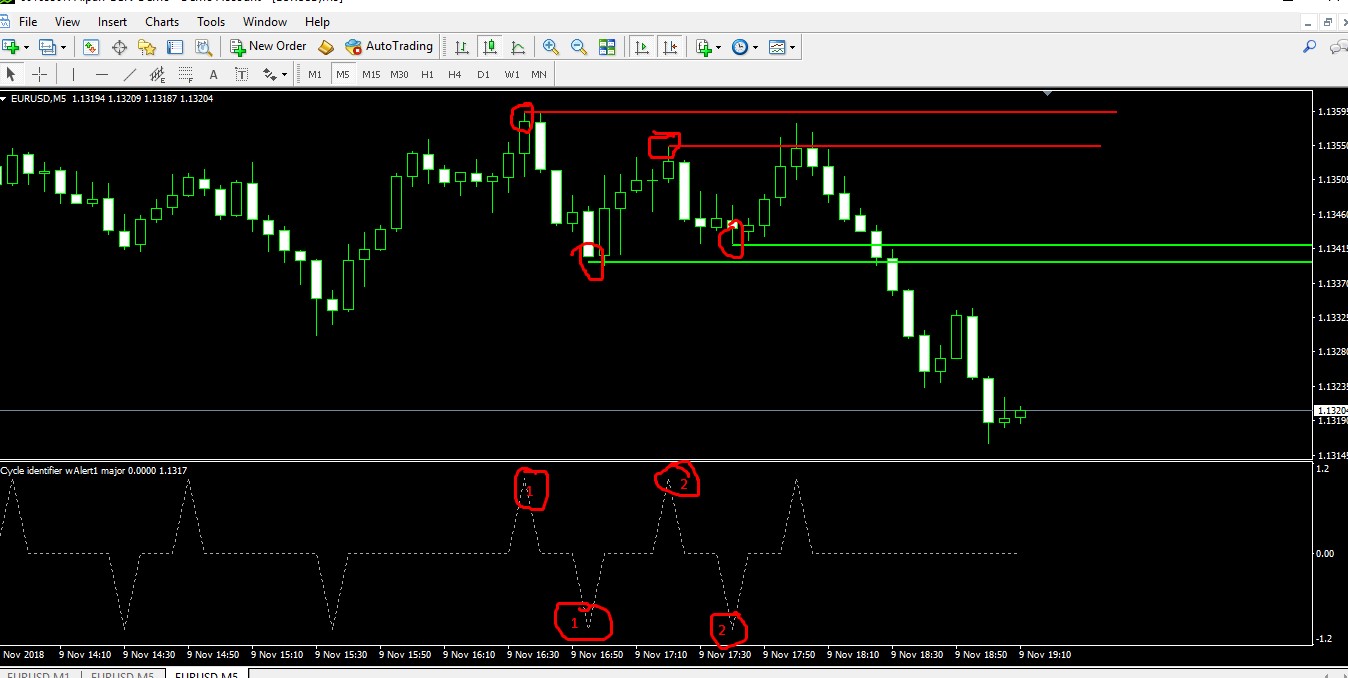The width and height of the screenshot is (1348, 678).
Task: Select the Fibonacci Retracement tool
Action: [185, 74]
